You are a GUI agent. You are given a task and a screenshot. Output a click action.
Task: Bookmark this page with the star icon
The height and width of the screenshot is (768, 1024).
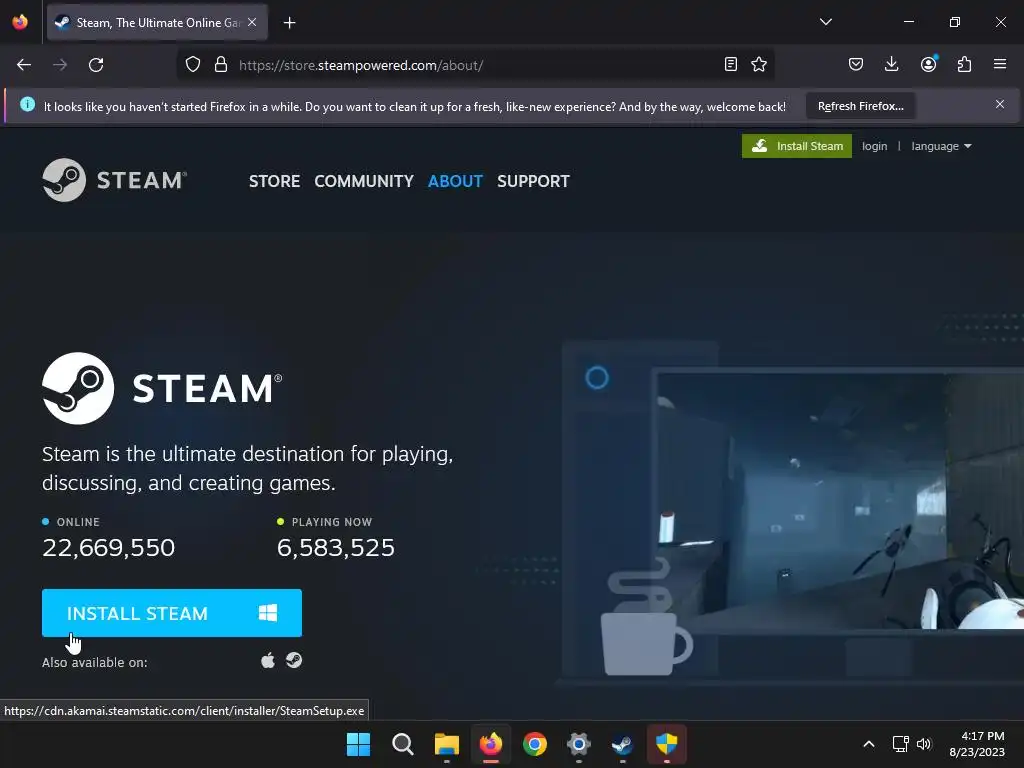[759, 64]
